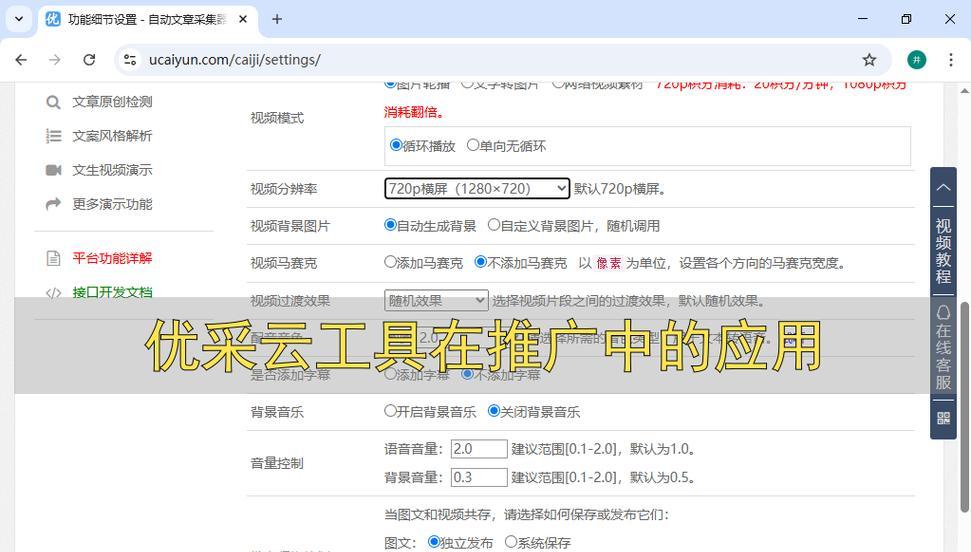Image resolution: width=971 pixels, height=552 pixels.
Task: Select 循环播放 radio option
Action: [395, 145]
